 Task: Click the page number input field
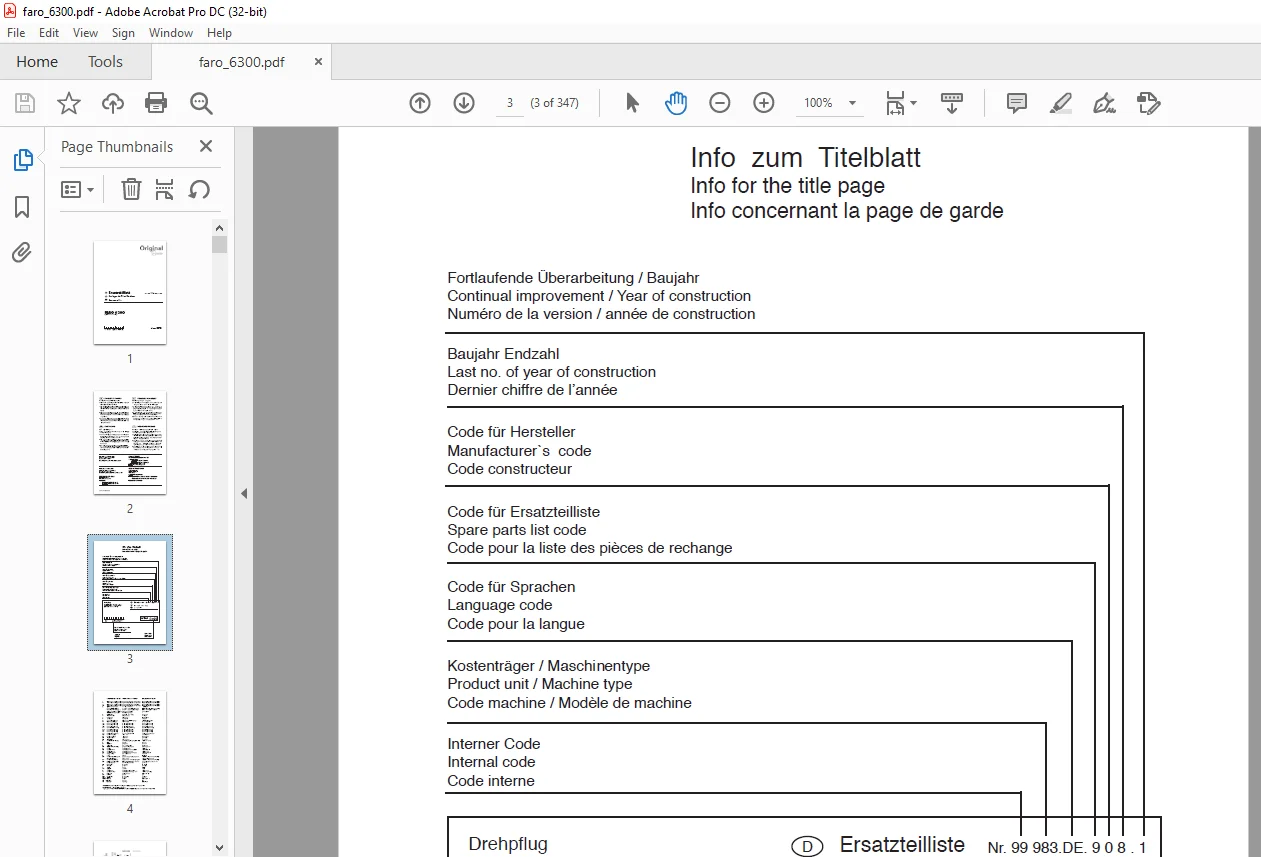[x=510, y=103]
